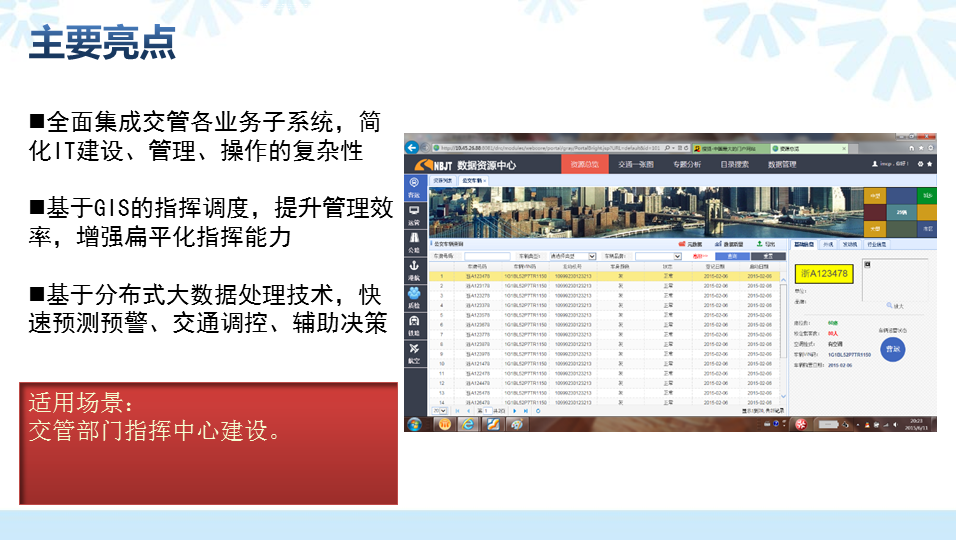Viewport: 960px width, 540px height.
Task: Select the 专题分析 menu item
Action: click(x=687, y=164)
